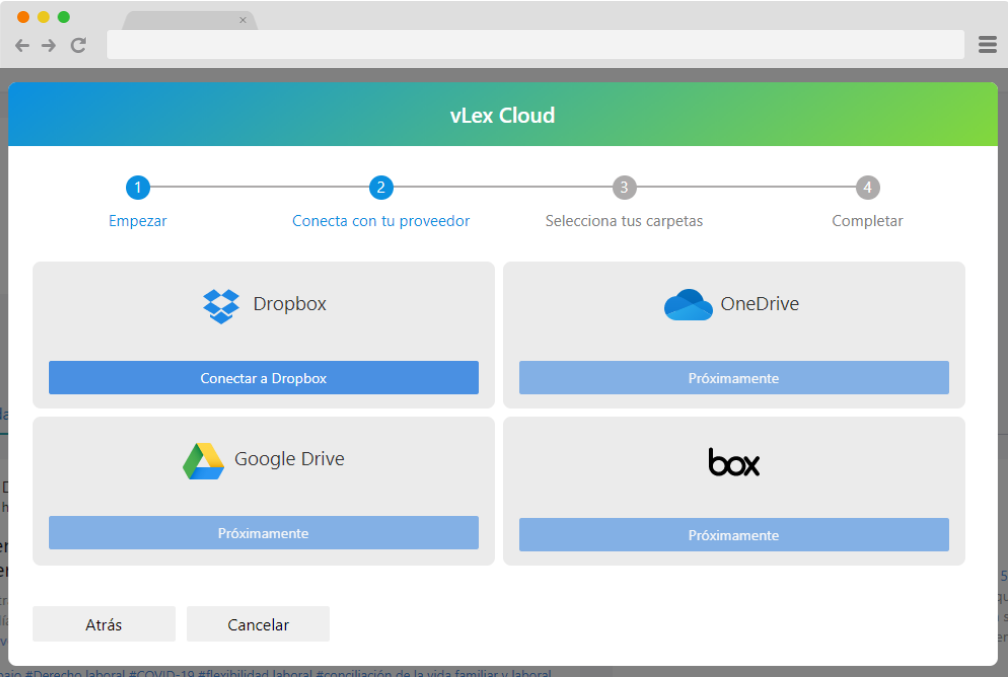Reload the page with the refresh icon
The width and height of the screenshot is (1008, 680).
[78, 45]
